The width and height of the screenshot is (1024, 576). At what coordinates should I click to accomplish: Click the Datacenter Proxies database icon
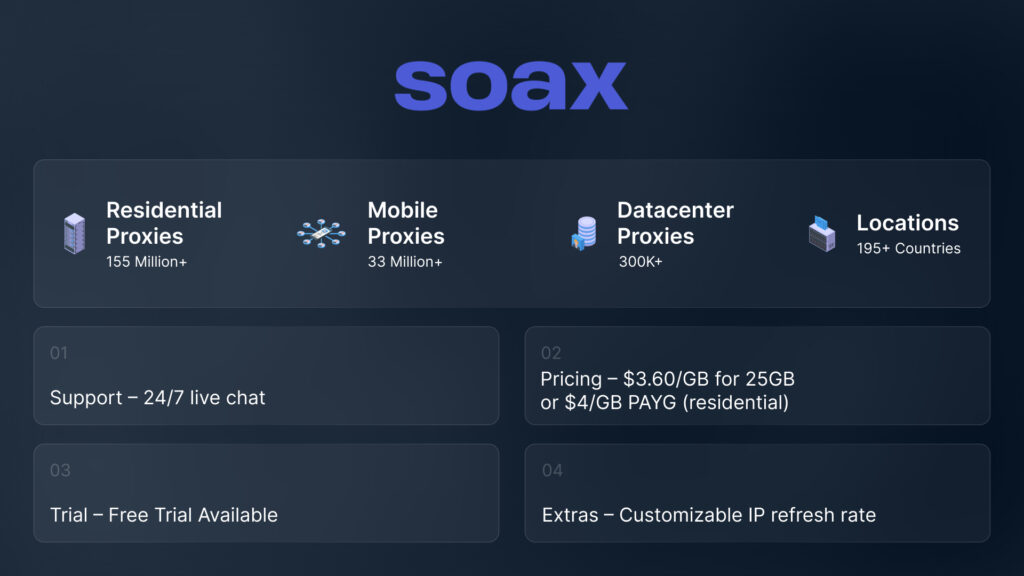[x=583, y=234]
